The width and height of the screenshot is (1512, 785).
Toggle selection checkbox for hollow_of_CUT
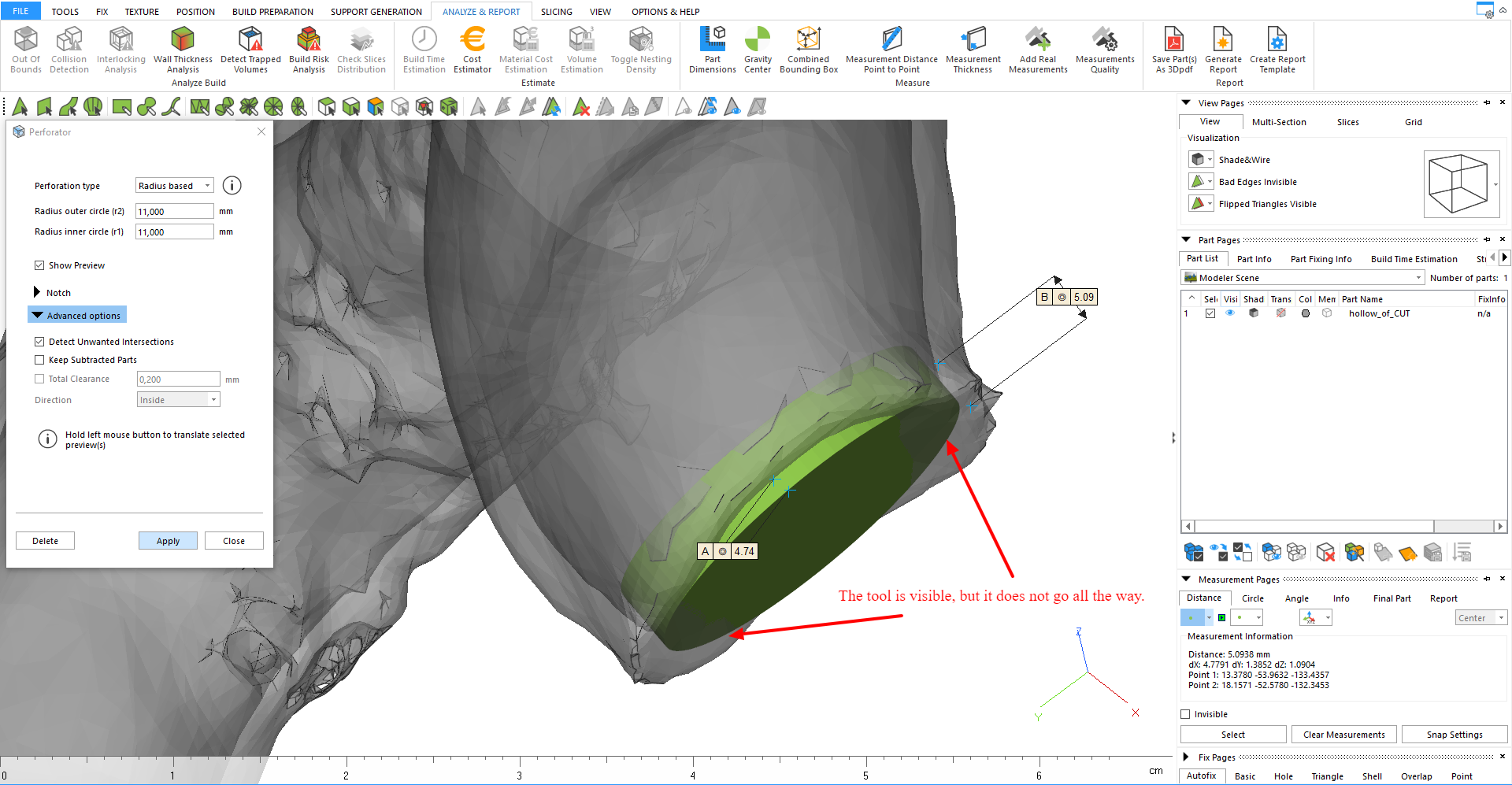pyautogui.click(x=1210, y=313)
